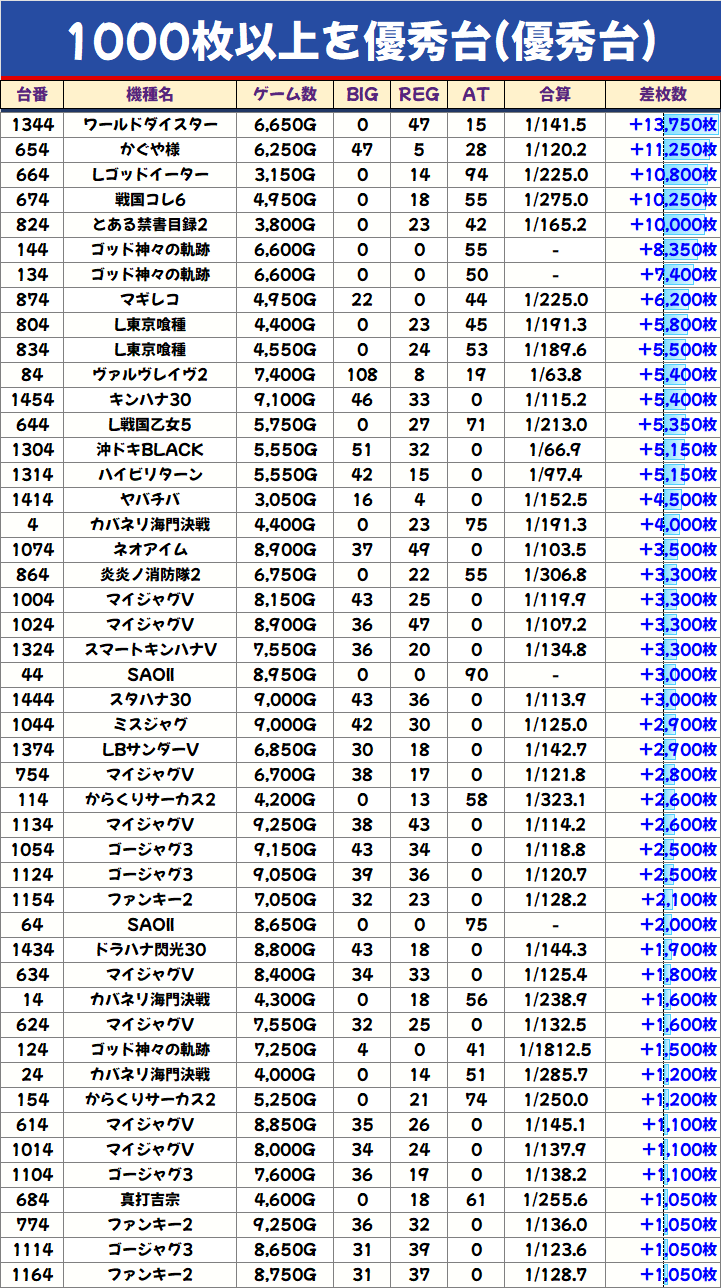Click machine number 1014
The width and height of the screenshot is (721, 1288).
point(32,1150)
